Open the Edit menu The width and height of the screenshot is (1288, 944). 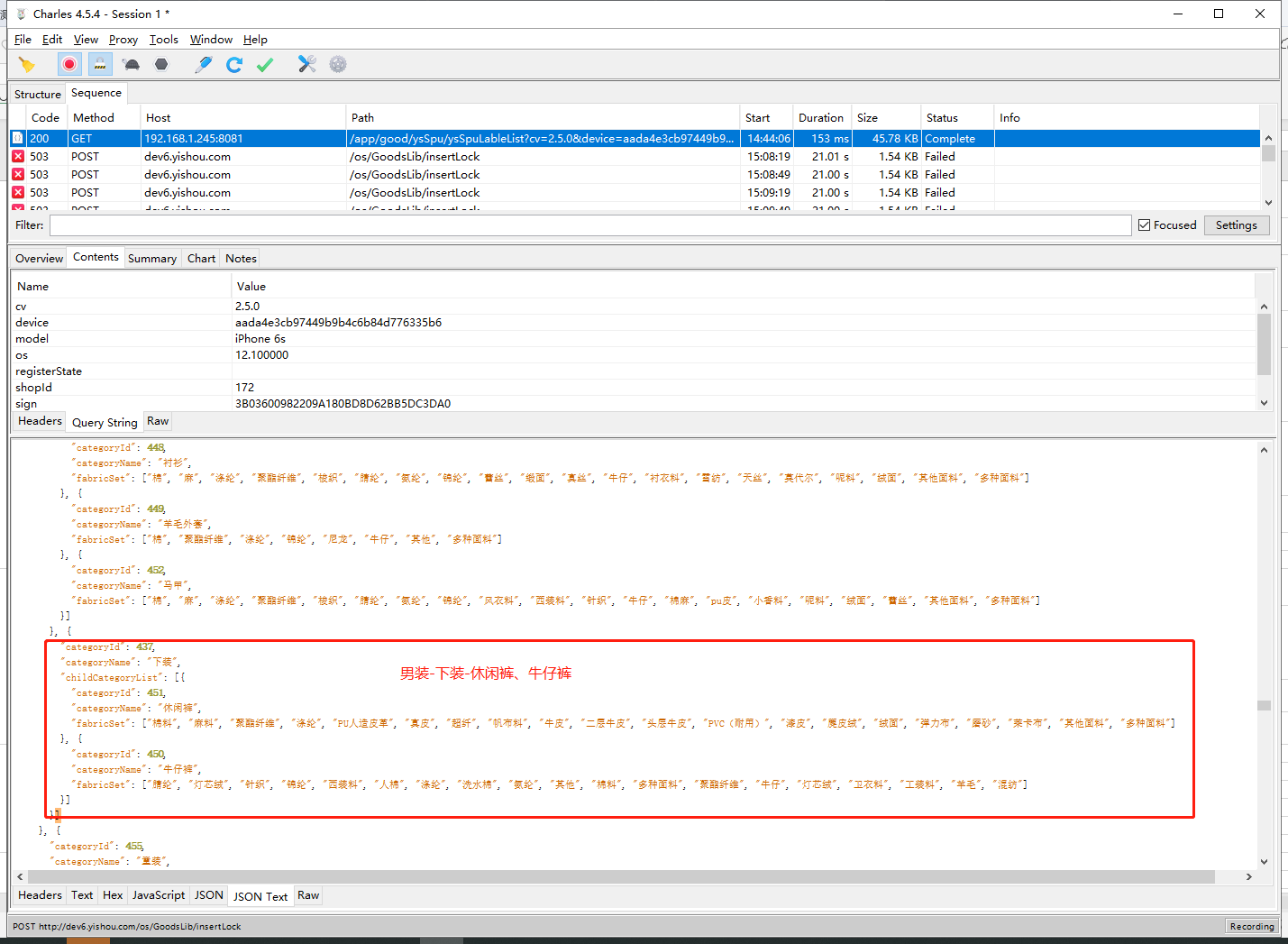click(52, 40)
